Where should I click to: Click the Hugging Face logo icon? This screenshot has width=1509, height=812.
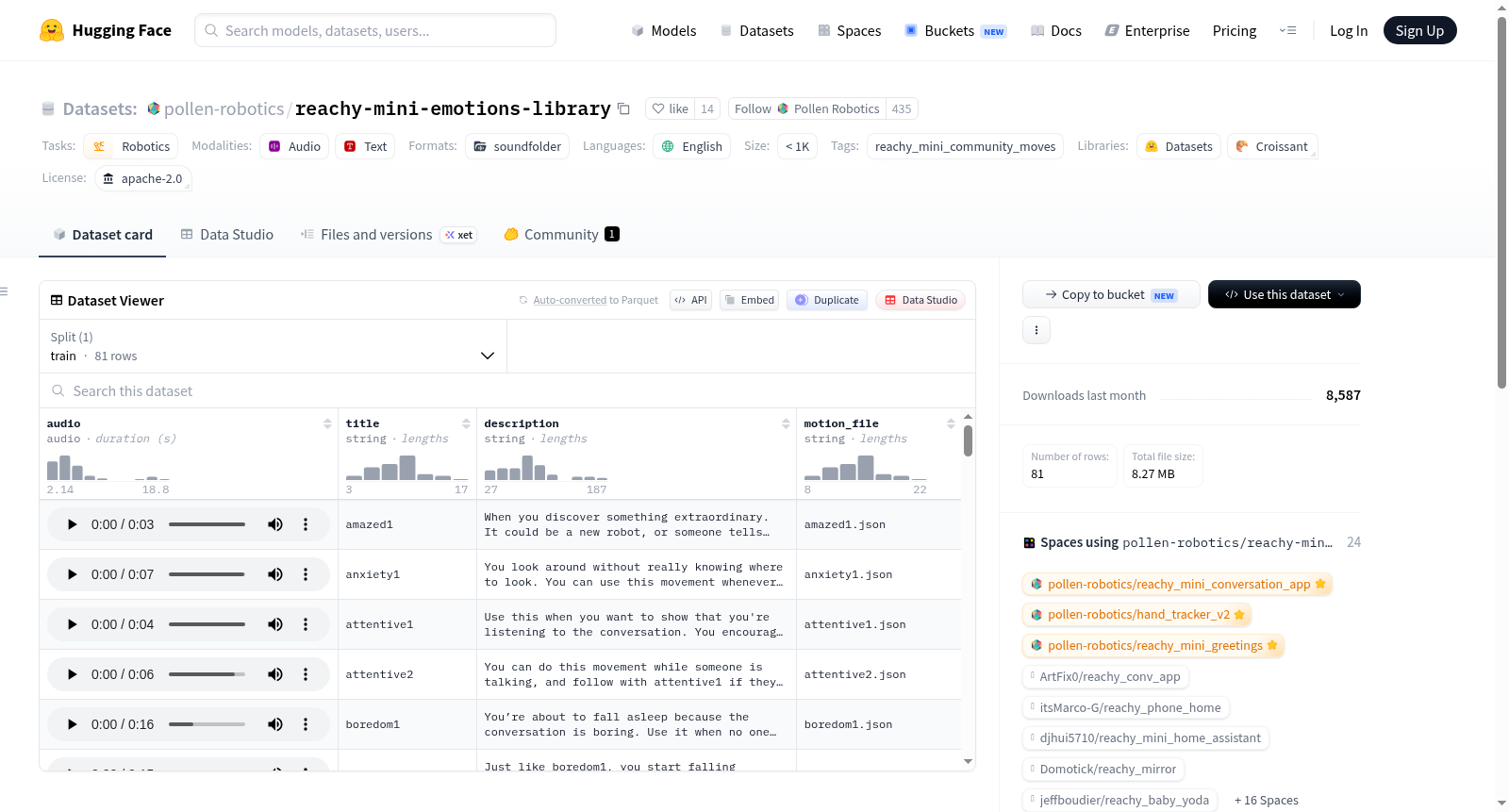tap(52, 30)
